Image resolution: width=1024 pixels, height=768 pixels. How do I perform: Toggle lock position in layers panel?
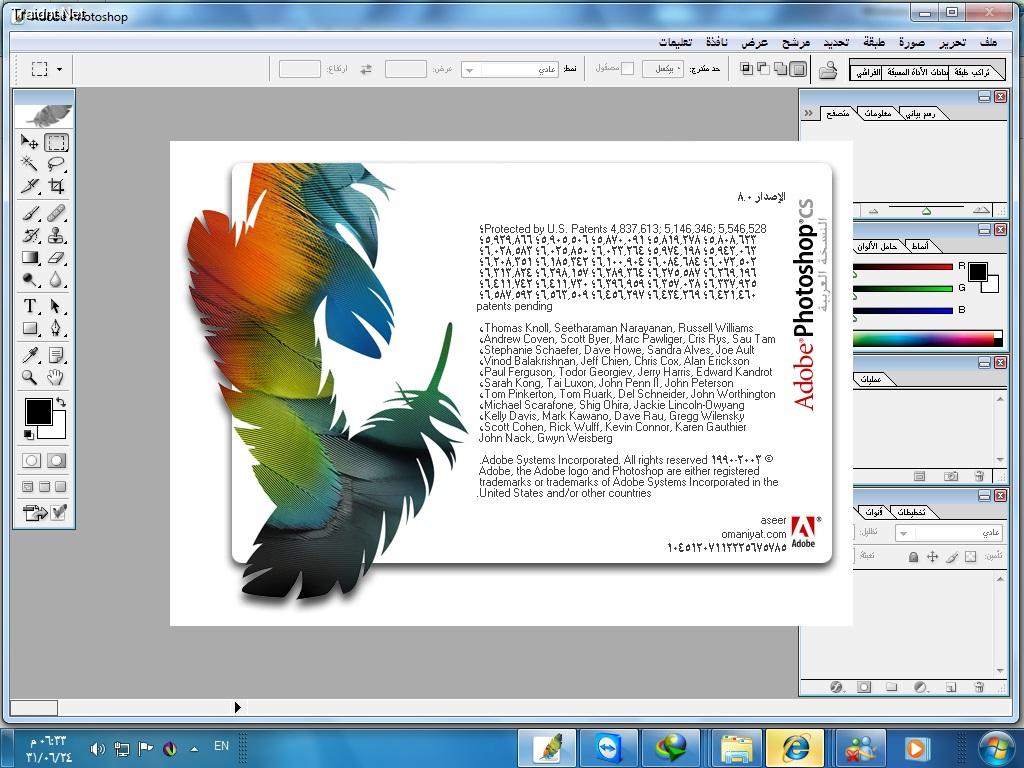tap(932, 556)
